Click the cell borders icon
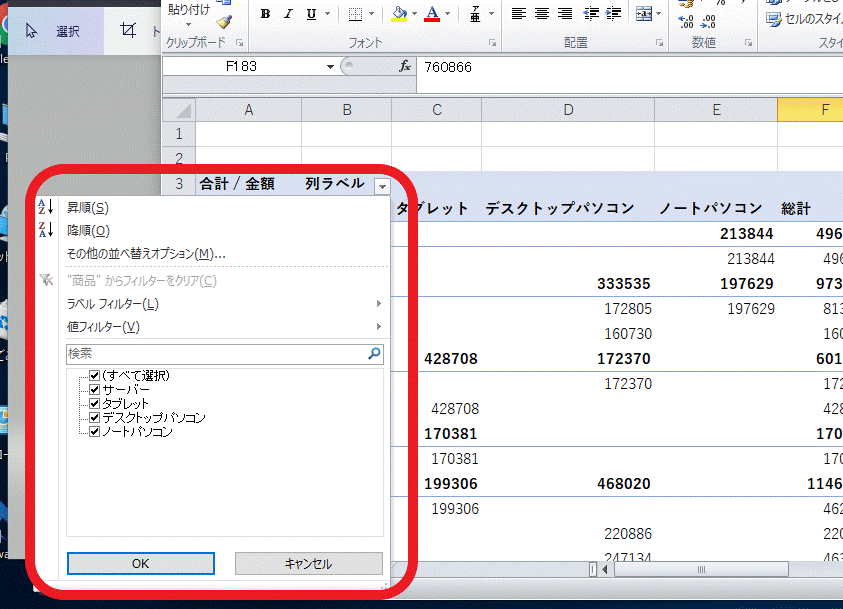The width and height of the screenshot is (843, 609). point(355,14)
